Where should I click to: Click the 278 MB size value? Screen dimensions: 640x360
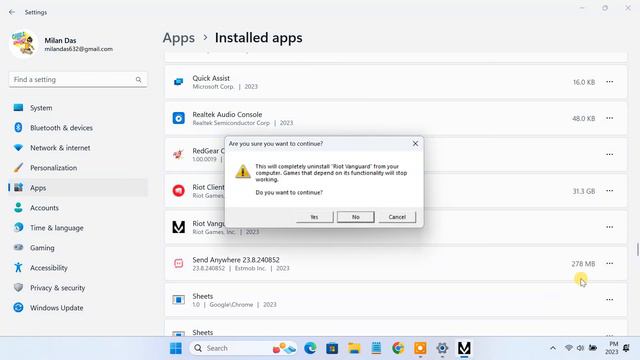click(583, 264)
